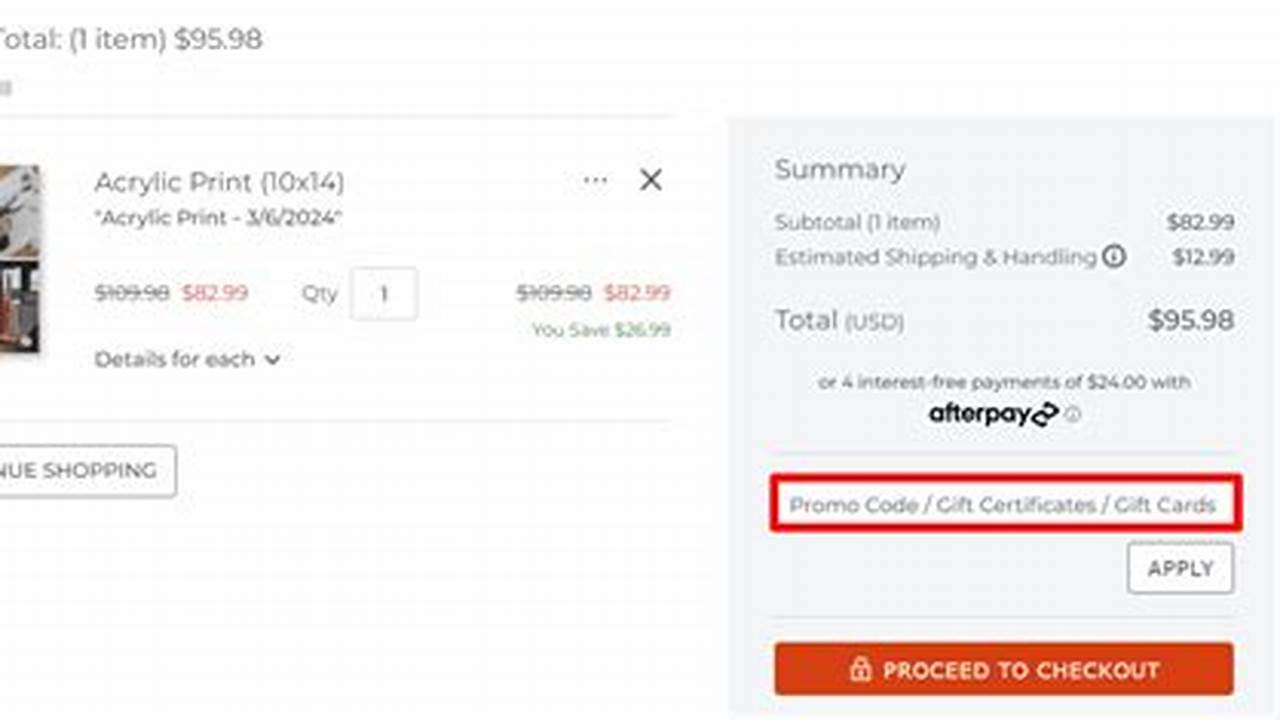1280x720 pixels.
Task: Collapse the Details for each chevron
Action: [x=271, y=359]
